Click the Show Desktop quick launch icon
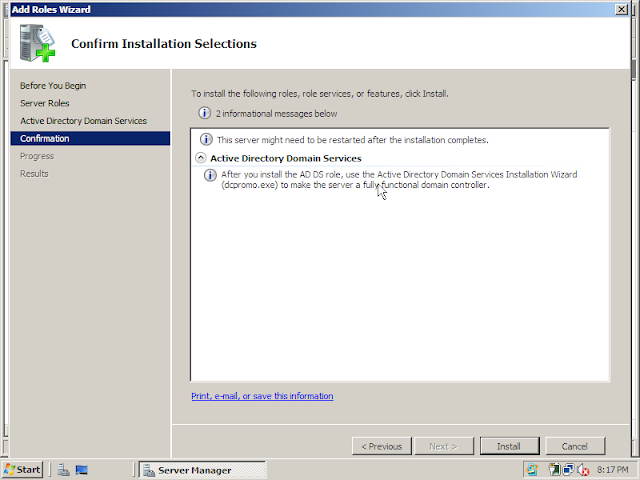Image resolution: width=640 pixels, height=480 pixels. (82, 470)
